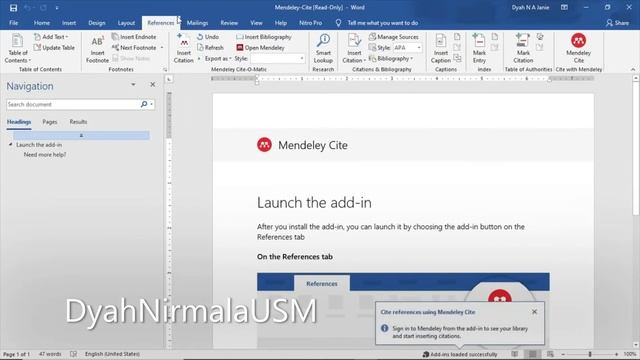The height and width of the screenshot is (360, 640).
Task: Open the Bibliography dropdown
Action: point(391,59)
